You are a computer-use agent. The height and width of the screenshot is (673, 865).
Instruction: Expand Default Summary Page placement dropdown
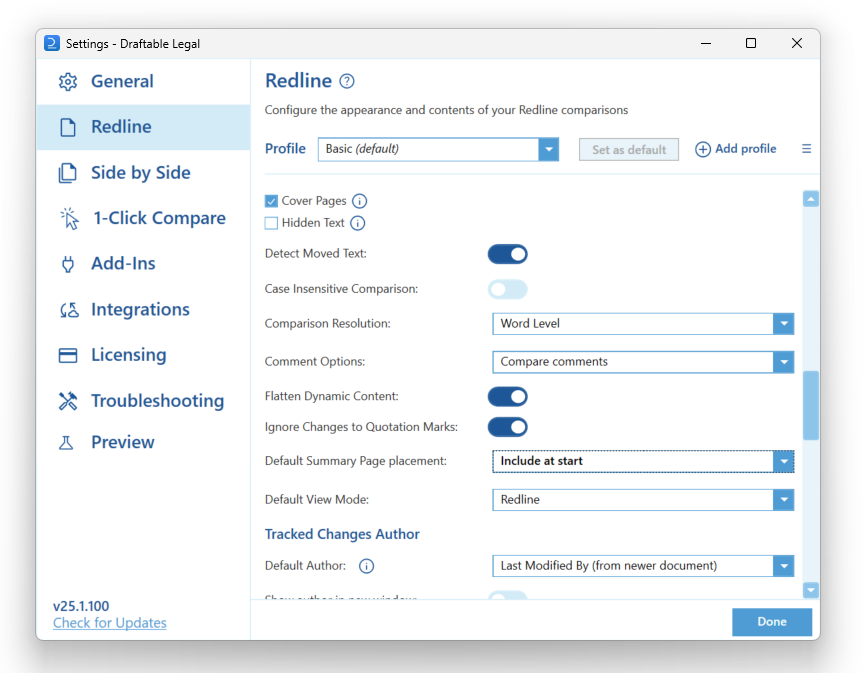tap(643, 461)
